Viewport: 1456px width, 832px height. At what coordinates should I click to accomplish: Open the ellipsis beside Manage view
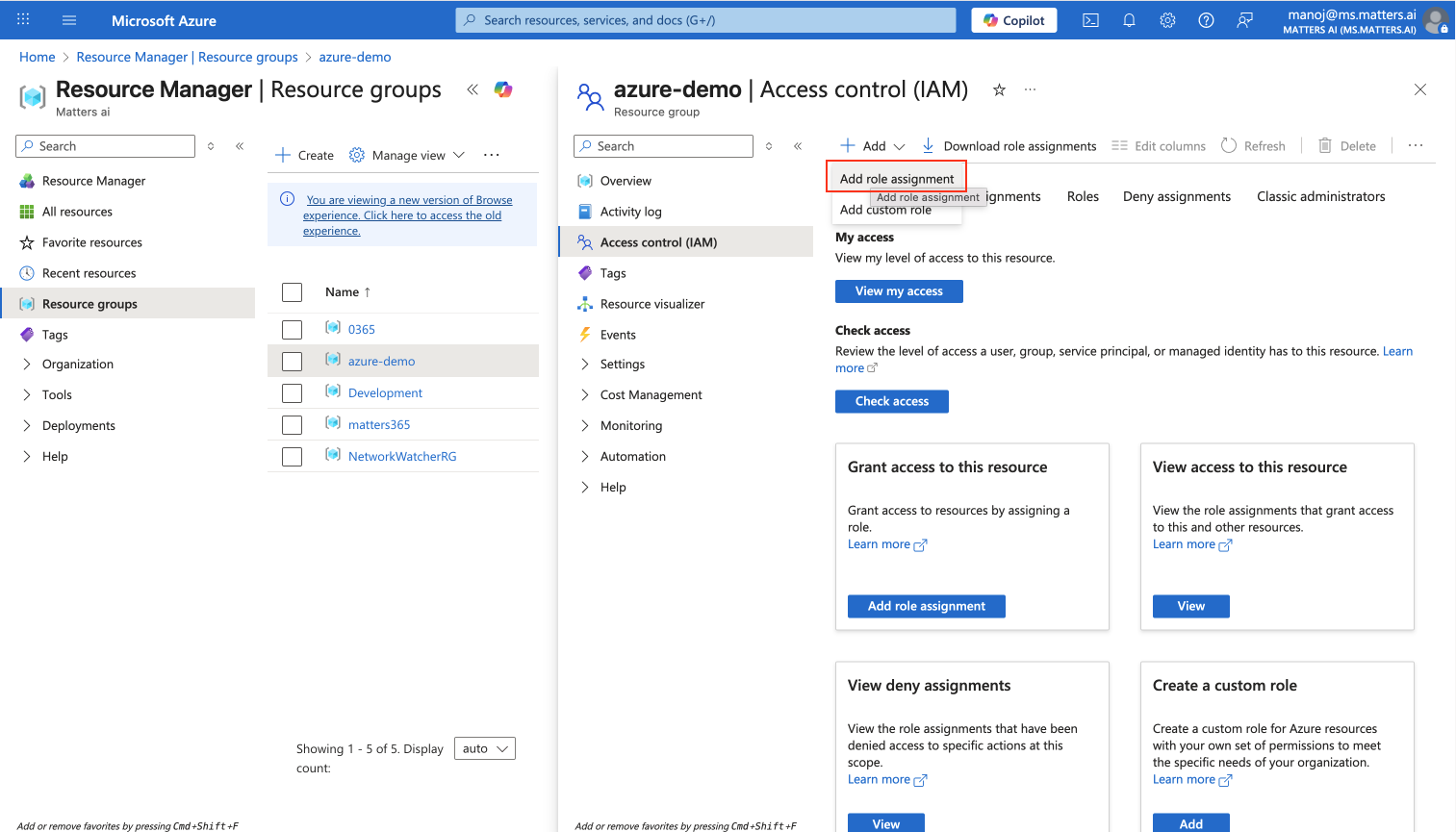pyautogui.click(x=492, y=155)
